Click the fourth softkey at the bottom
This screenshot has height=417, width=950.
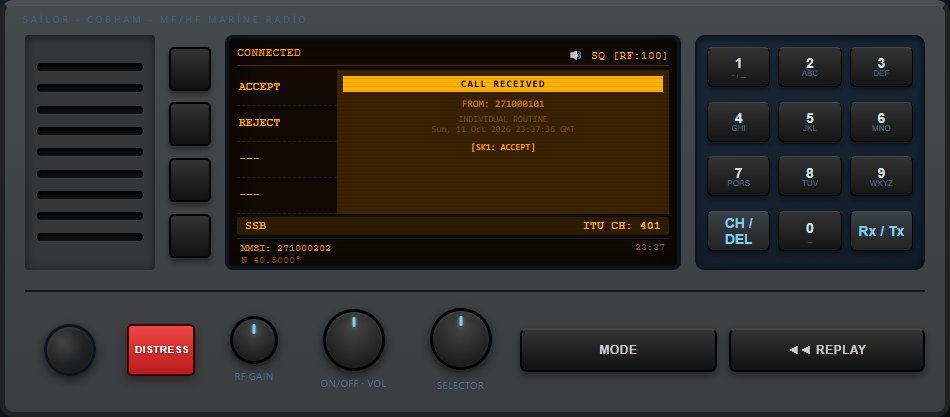click(x=190, y=236)
